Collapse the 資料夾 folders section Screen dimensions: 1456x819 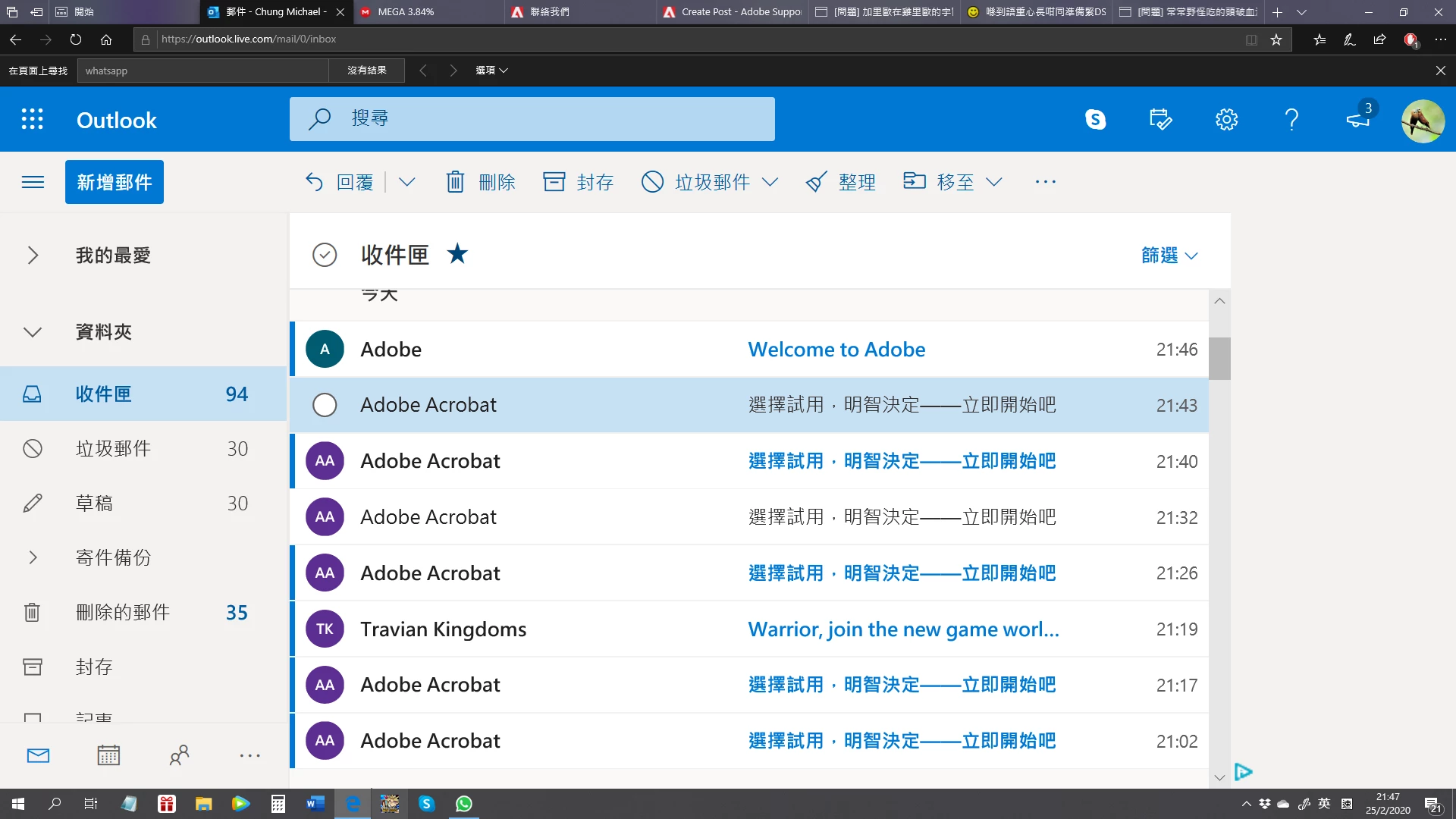33,332
